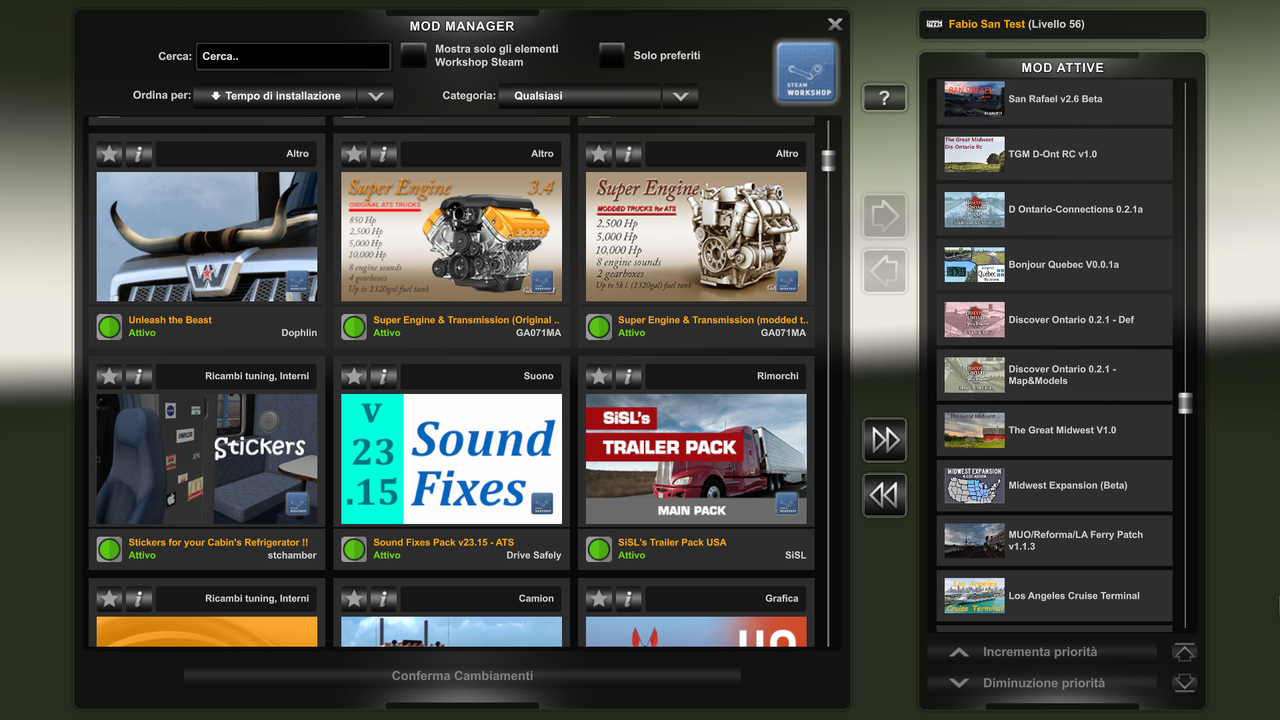1280x720 pixels.
Task: Select Midwest Expansion (Beta) active mod
Action: (x=1055, y=485)
